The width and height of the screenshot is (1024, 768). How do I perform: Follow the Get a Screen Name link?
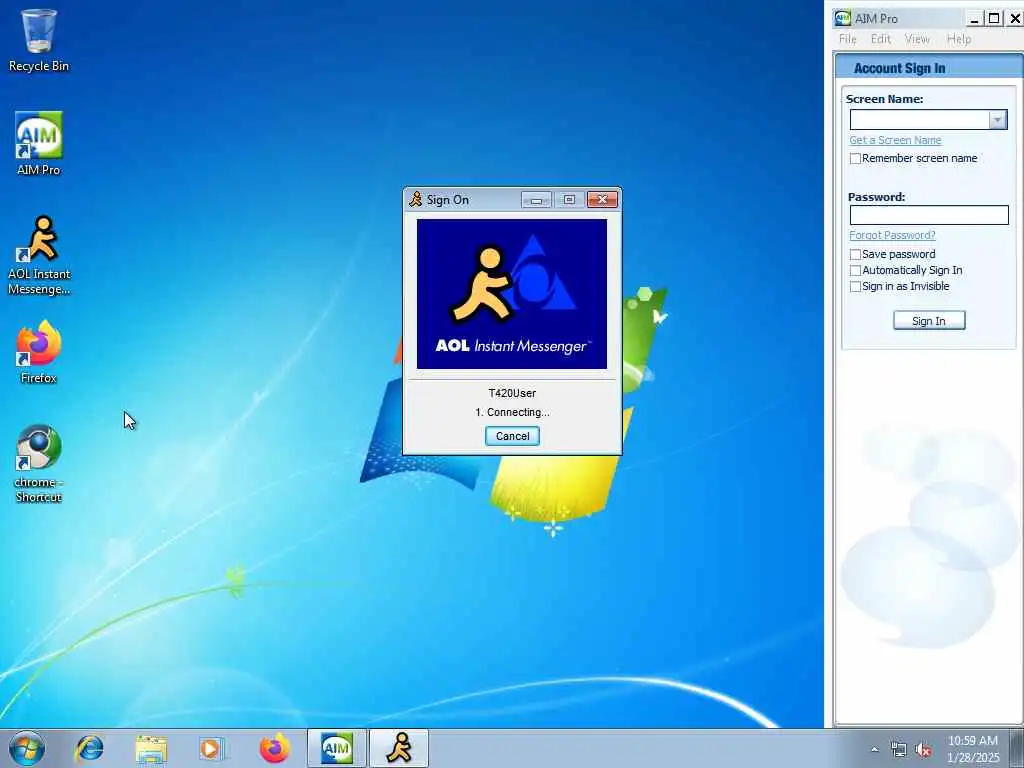pyautogui.click(x=895, y=140)
